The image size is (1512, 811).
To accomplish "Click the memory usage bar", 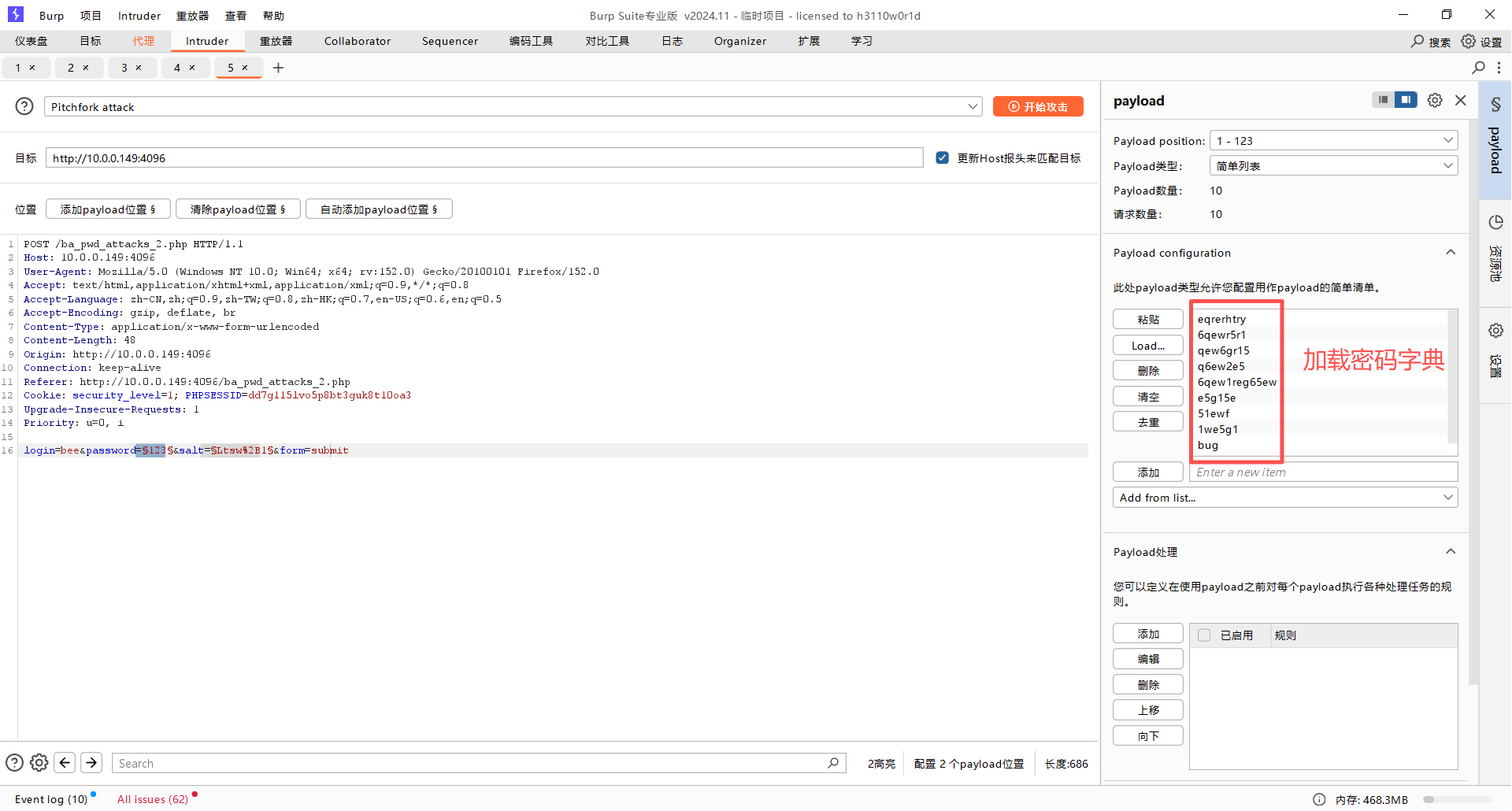I will [x=1457, y=799].
